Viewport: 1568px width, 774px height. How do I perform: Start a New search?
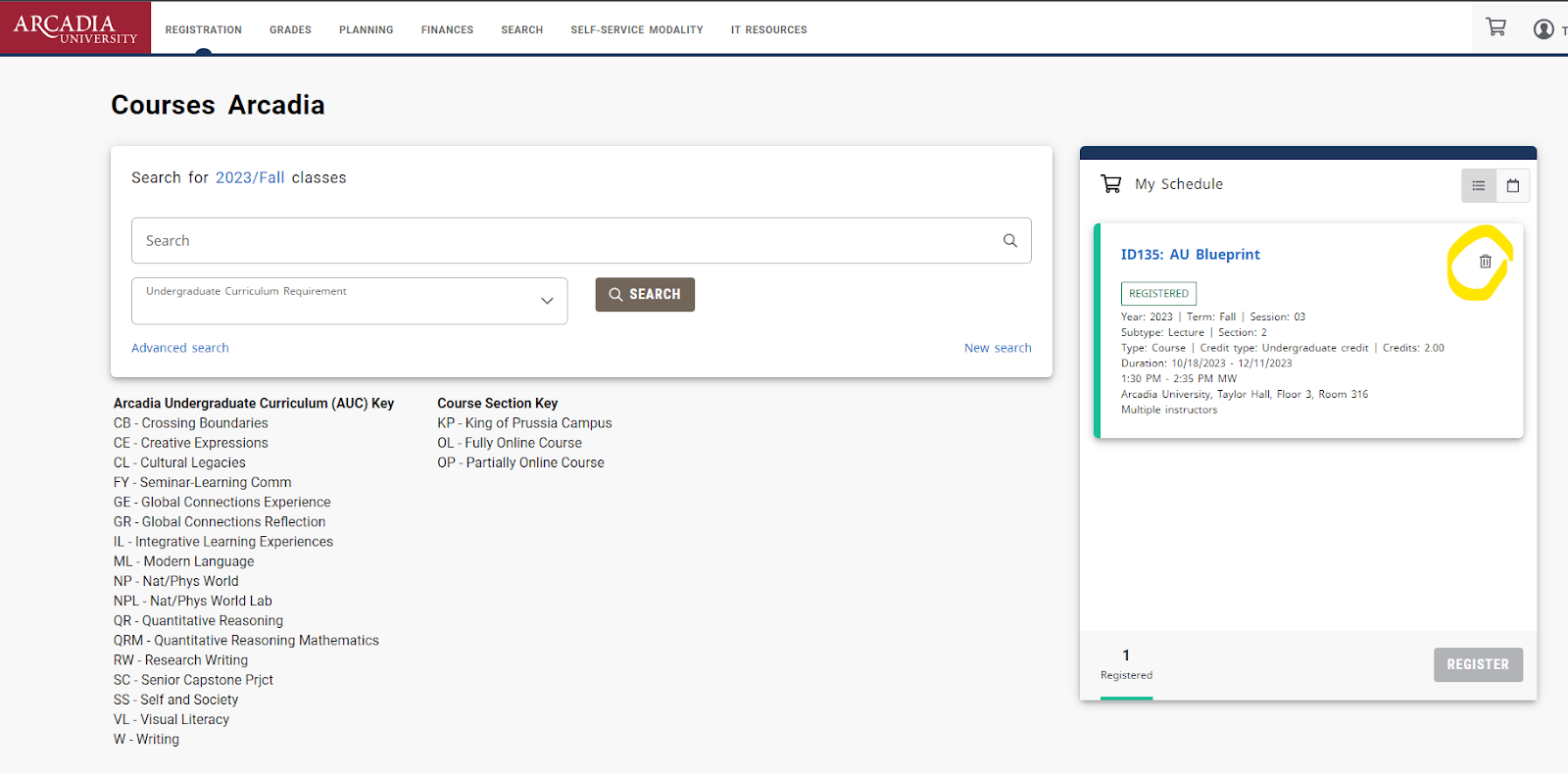click(998, 348)
